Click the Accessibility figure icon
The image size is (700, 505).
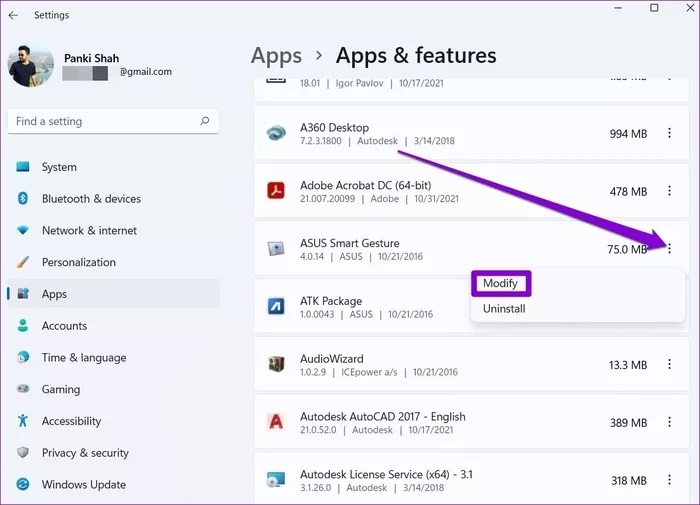(23, 421)
